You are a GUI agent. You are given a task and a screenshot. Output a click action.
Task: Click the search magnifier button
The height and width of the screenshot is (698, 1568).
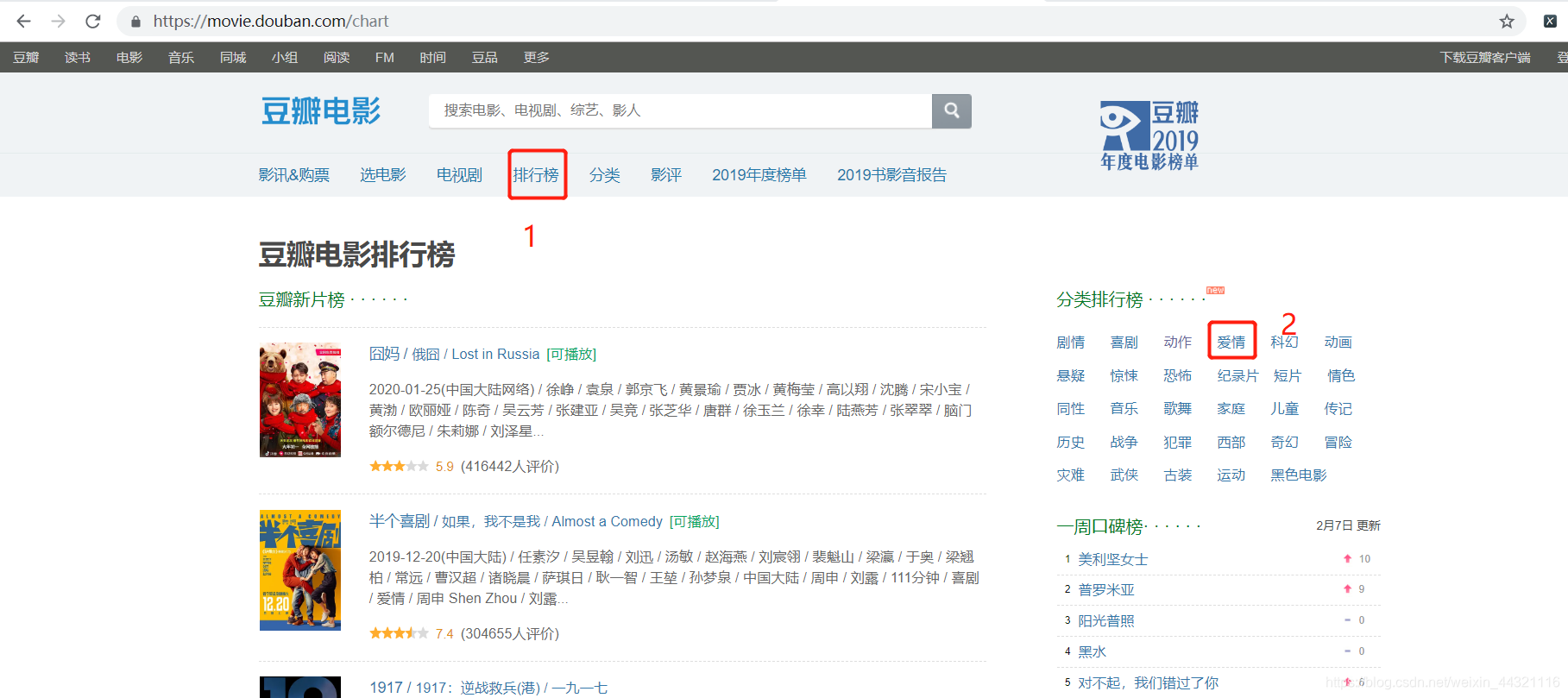point(952,110)
